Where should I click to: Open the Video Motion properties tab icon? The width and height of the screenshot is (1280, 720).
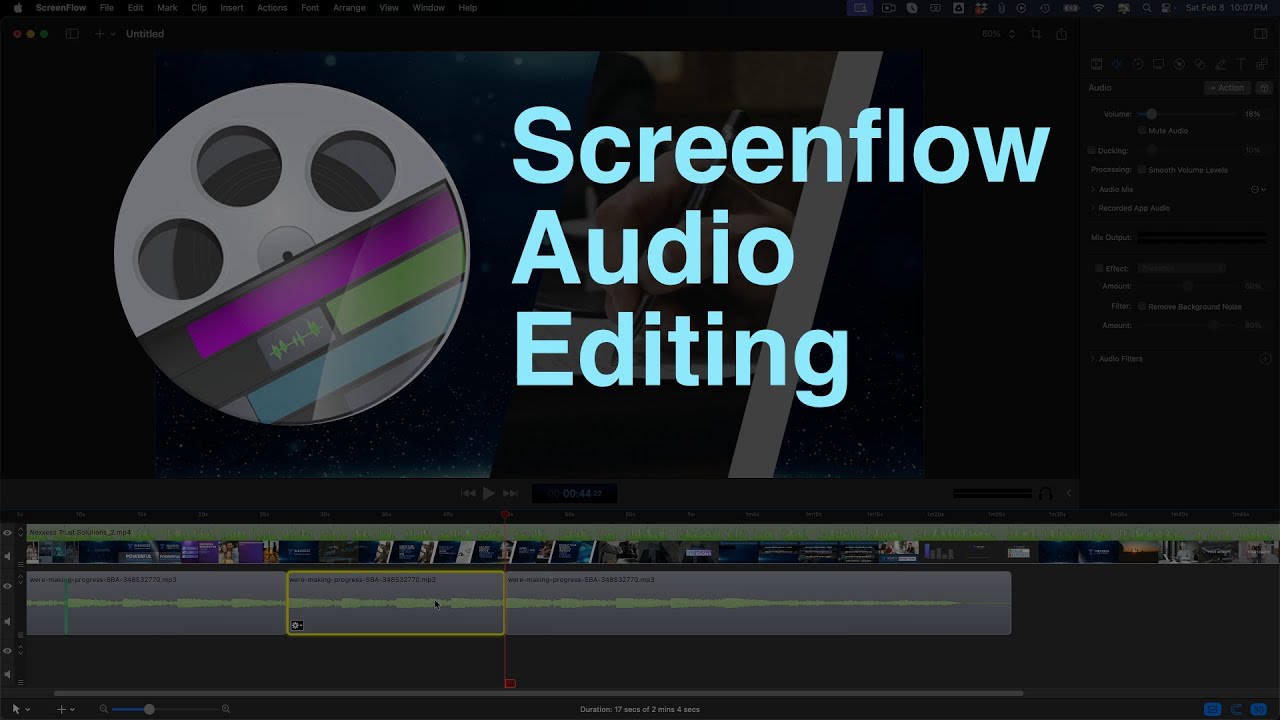[x=1138, y=64]
